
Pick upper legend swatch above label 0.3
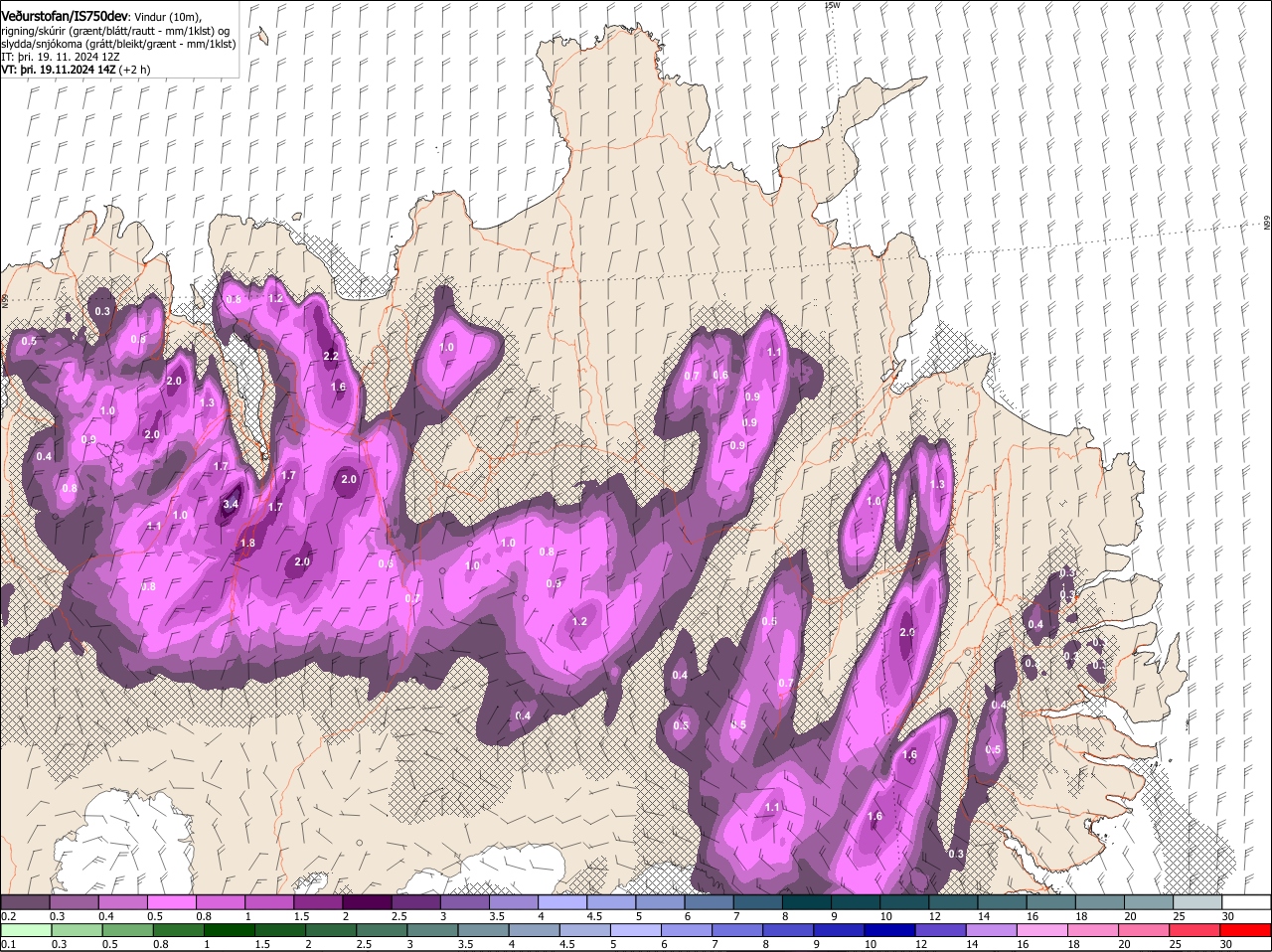tap(74, 902)
